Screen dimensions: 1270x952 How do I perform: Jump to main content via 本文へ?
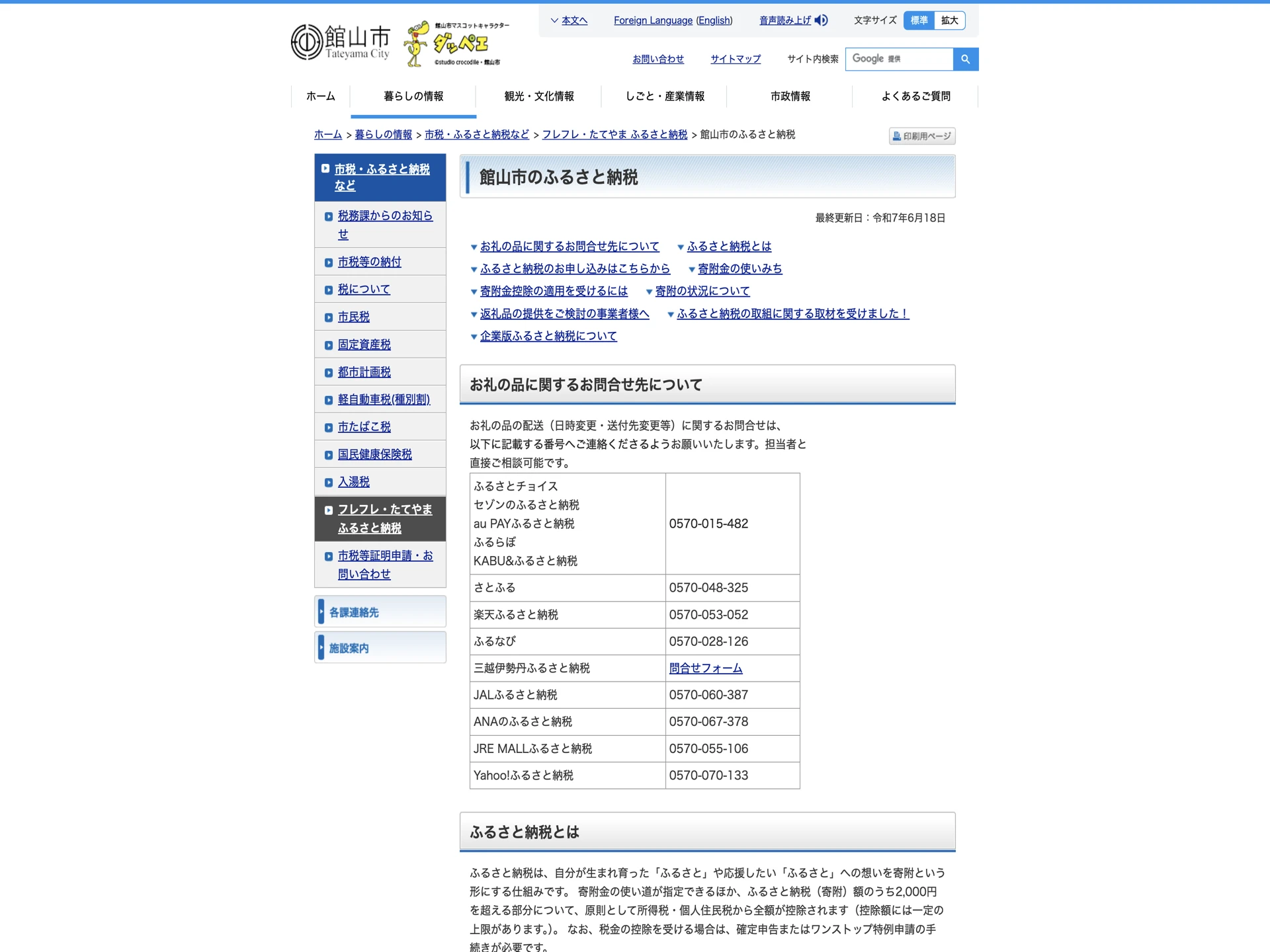point(574,20)
